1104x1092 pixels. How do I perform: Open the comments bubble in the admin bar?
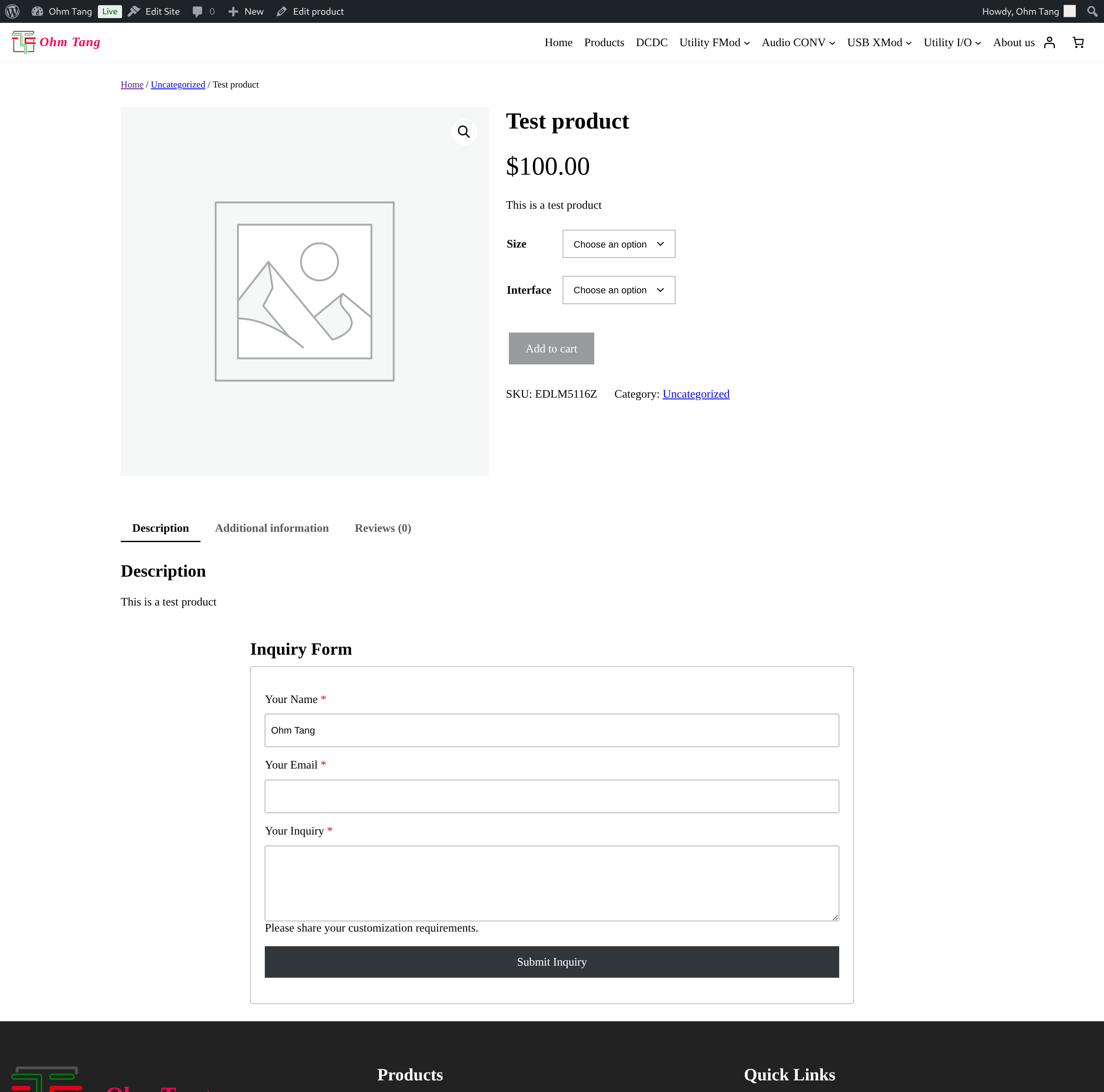[198, 11]
